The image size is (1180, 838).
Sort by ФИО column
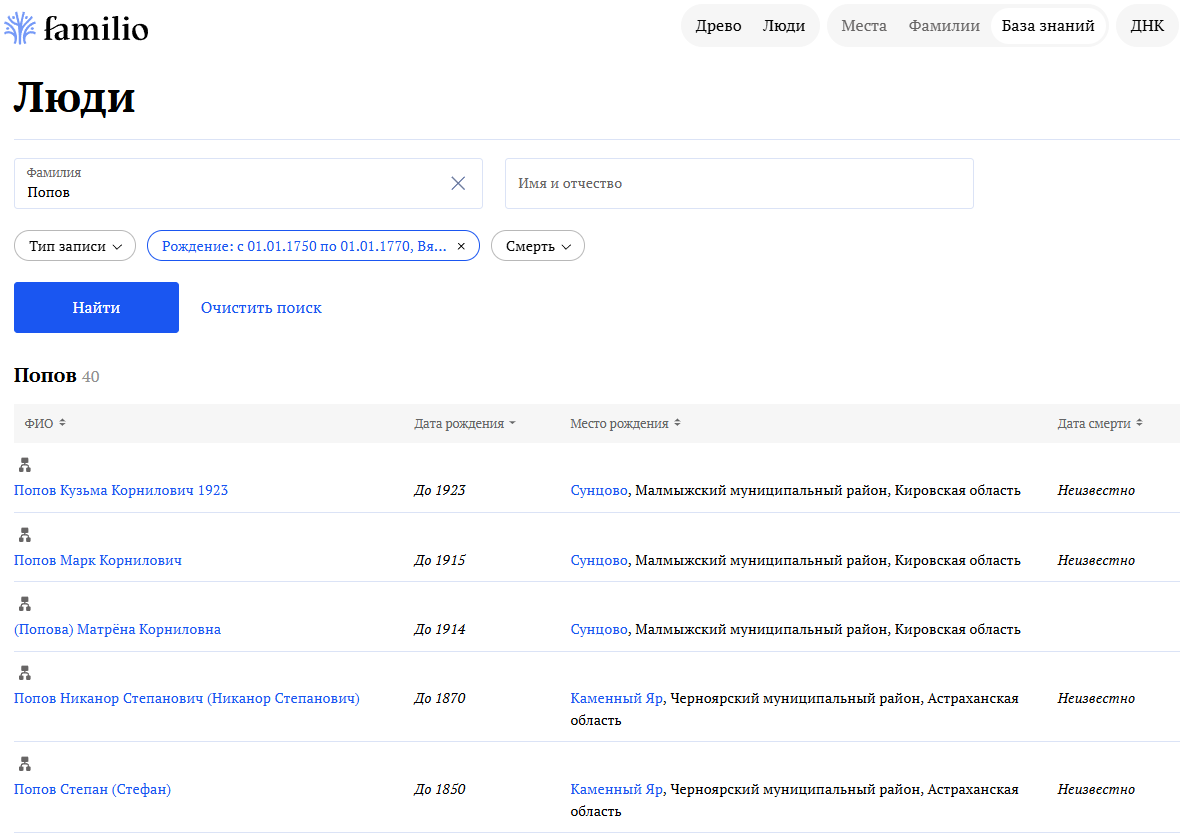tap(45, 423)
